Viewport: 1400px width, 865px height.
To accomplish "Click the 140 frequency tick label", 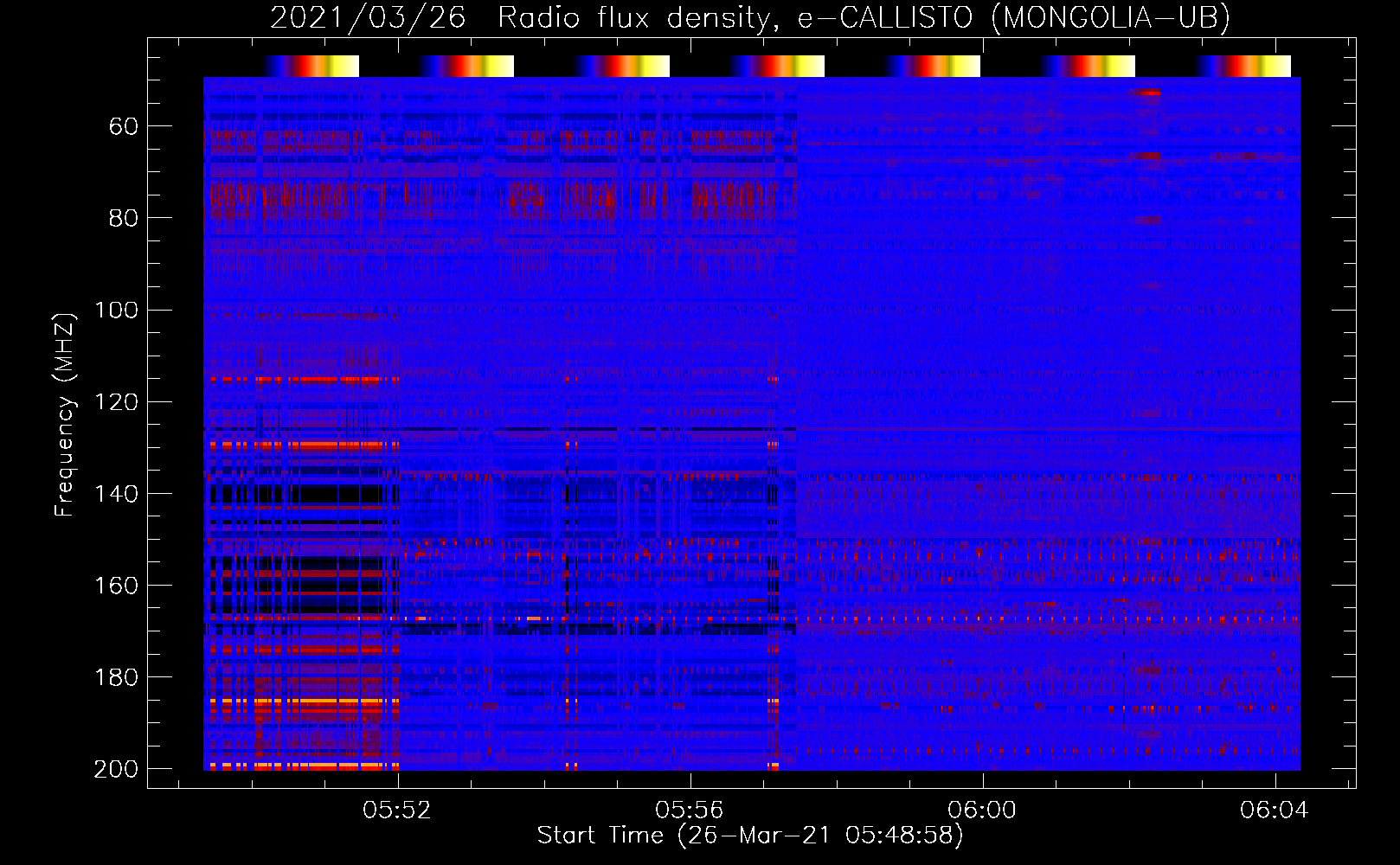I will 117,494.
